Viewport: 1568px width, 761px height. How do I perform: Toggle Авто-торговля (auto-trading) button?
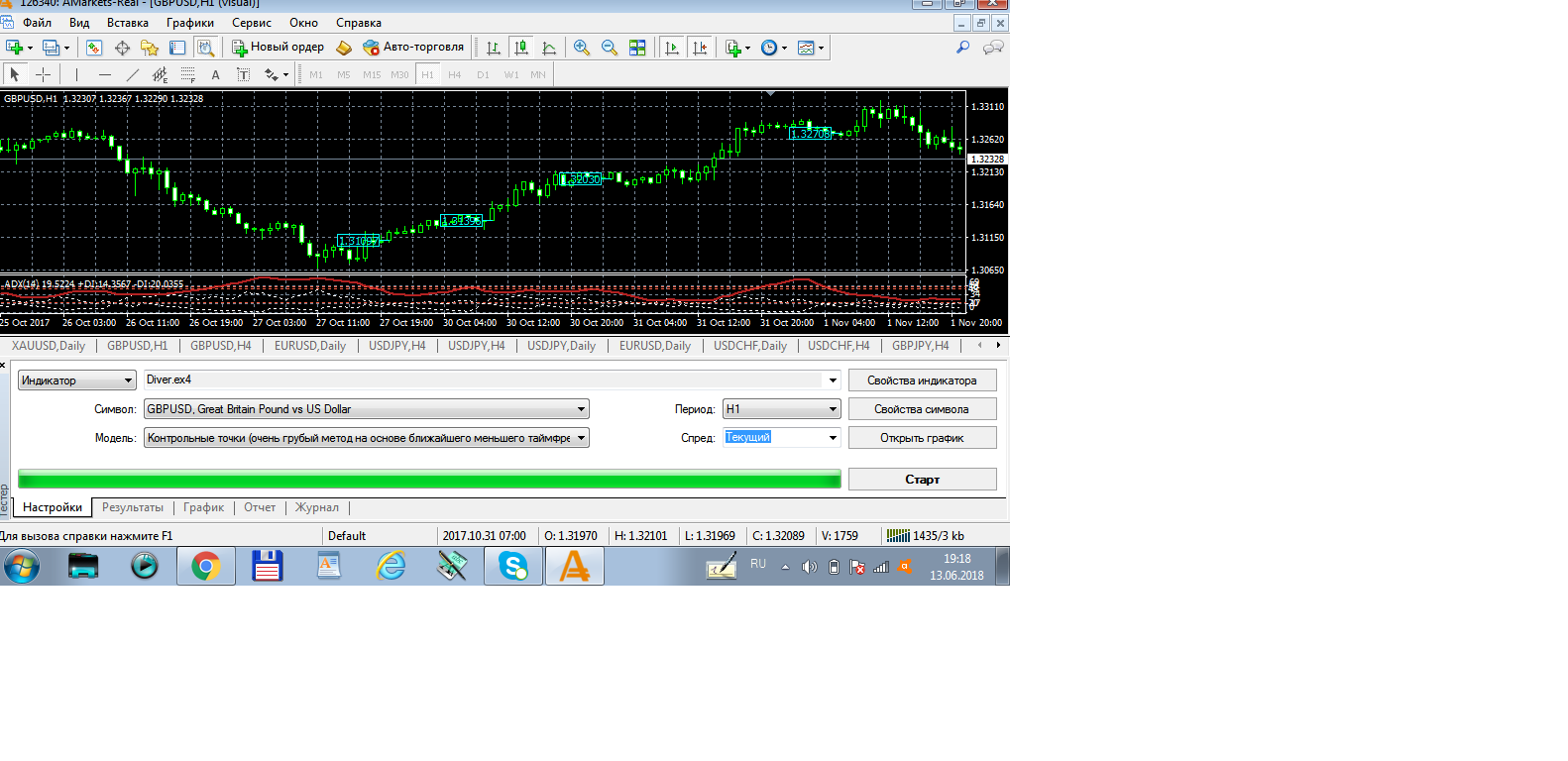coord(413,48)
